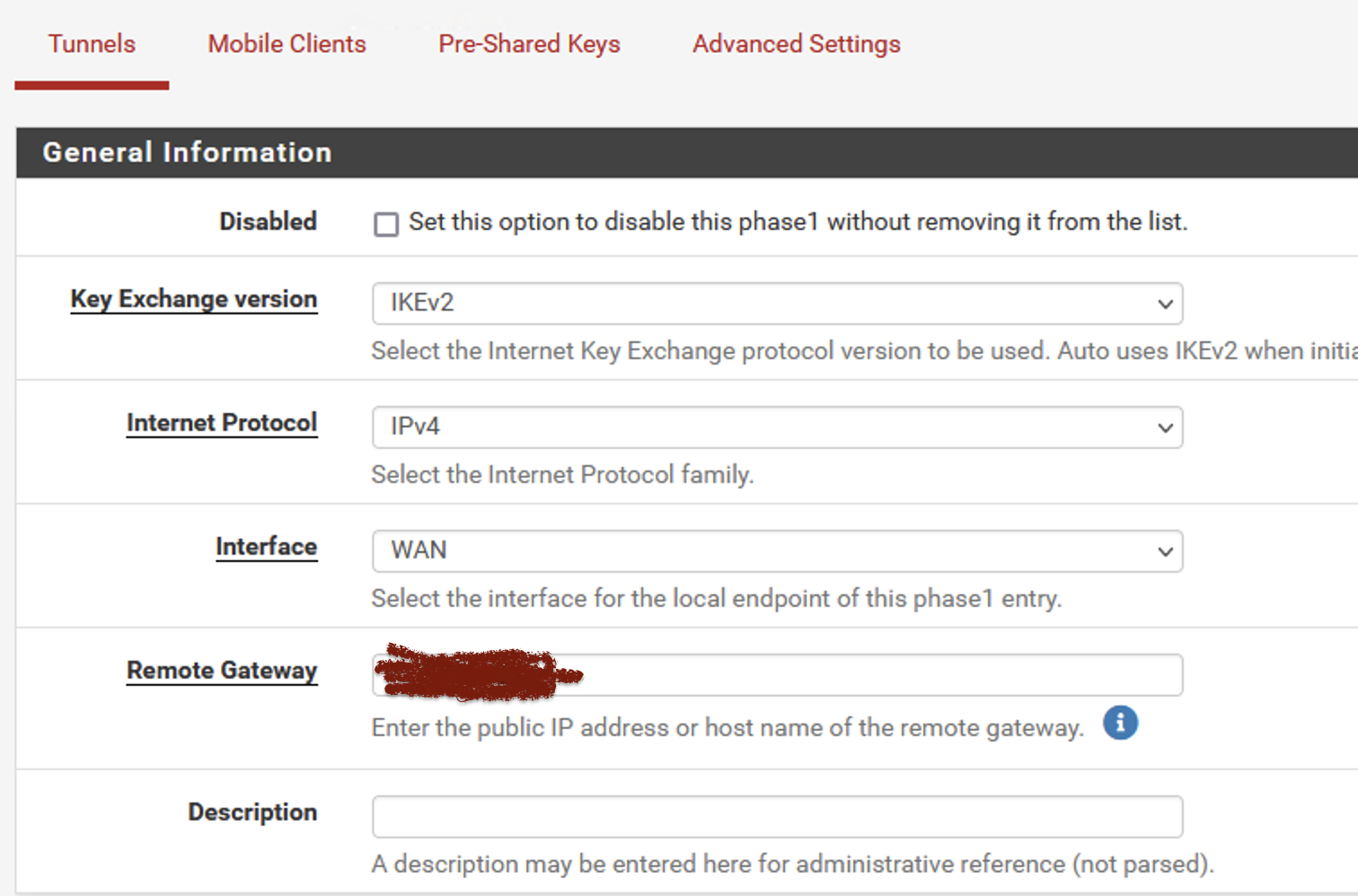1358x896 pixels.
Task: Open the Pre-Shared Keys tab
Action: pyautogui.click(x=529, y=44)
